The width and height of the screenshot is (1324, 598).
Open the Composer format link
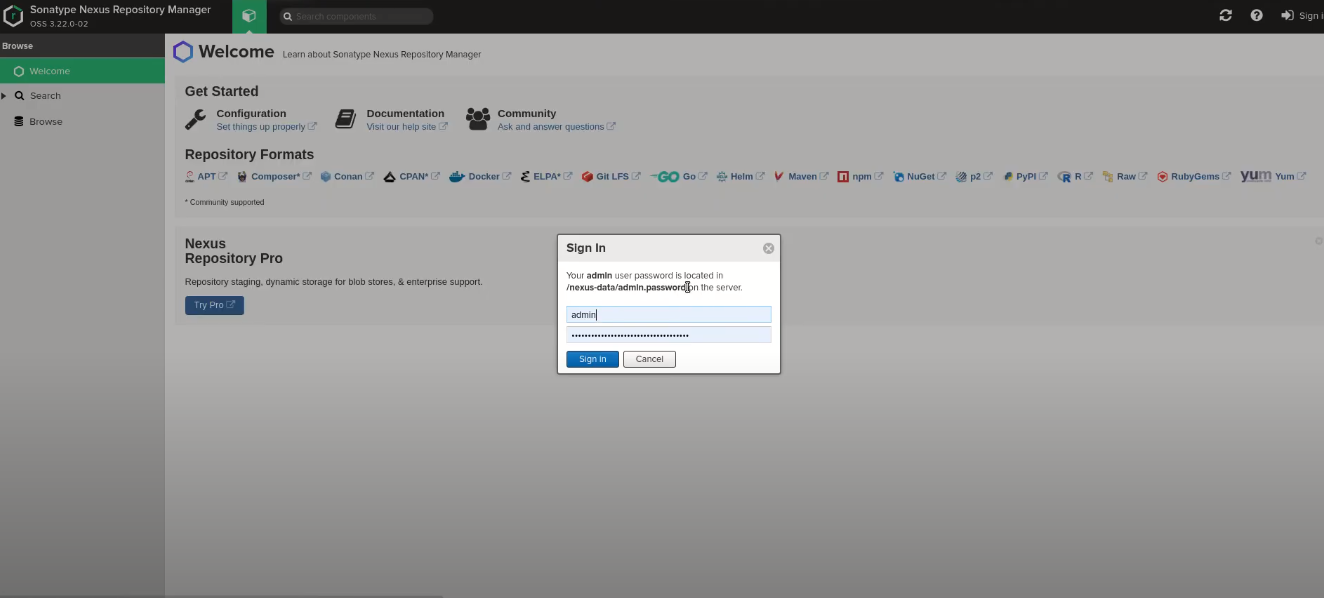(275, 176)
